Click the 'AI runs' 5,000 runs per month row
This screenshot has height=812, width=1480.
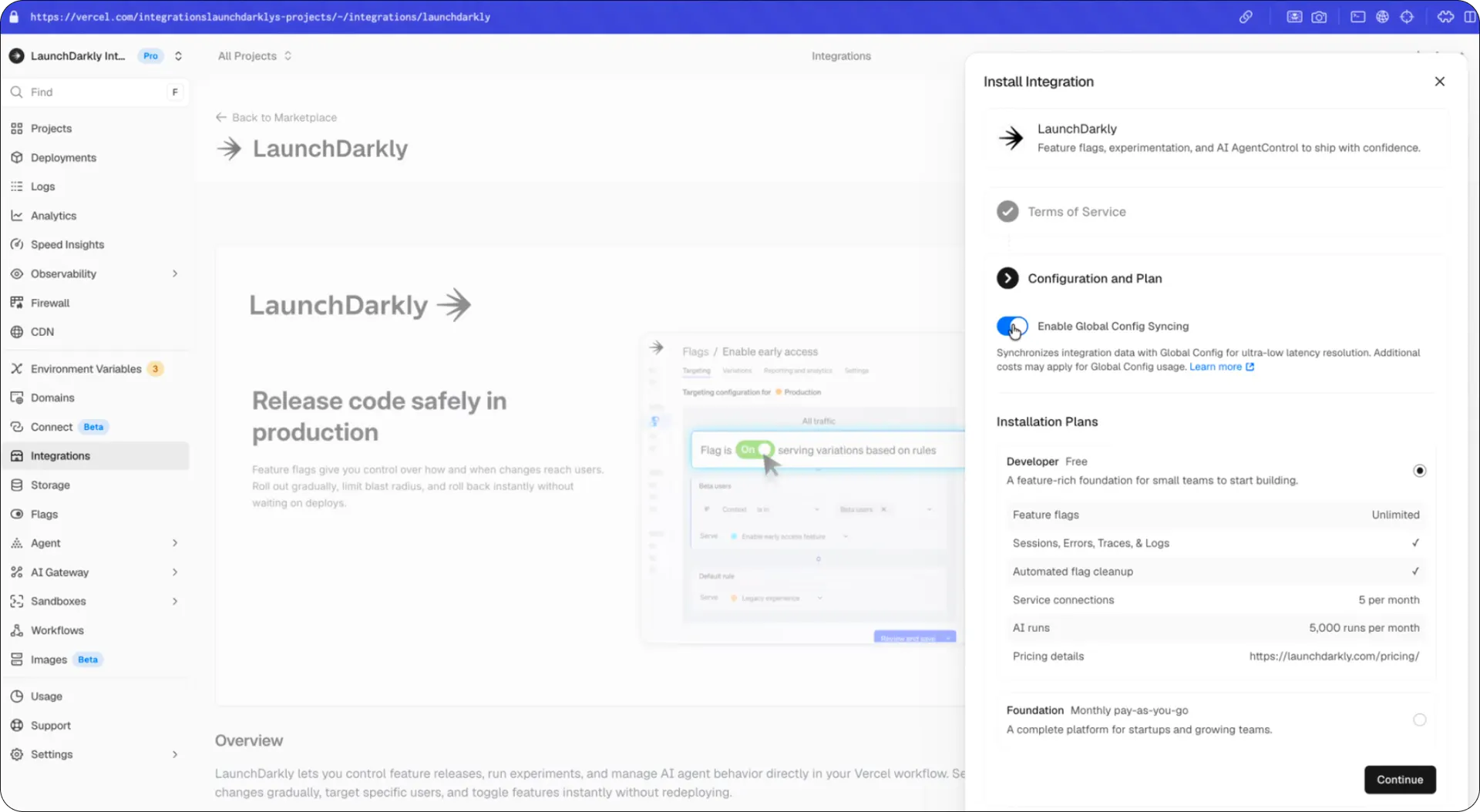pyautogui.click(x=1216, y=628)
